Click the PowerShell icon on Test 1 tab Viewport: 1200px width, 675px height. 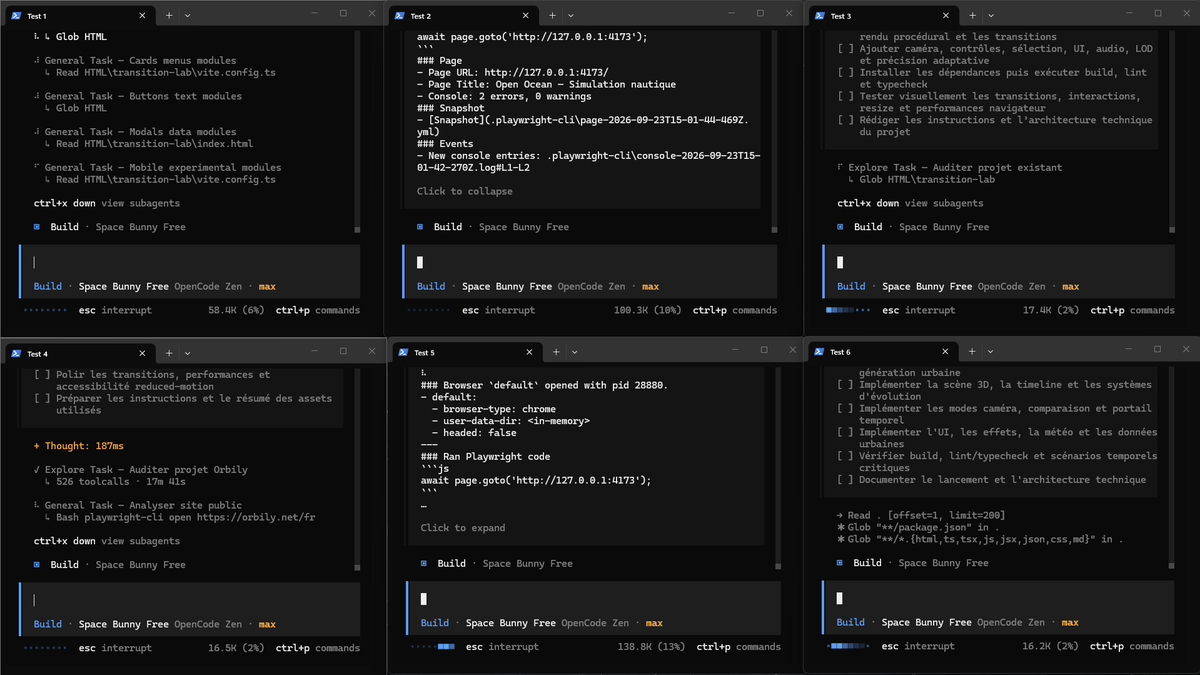pyautogui.click(x=14, y=16)
